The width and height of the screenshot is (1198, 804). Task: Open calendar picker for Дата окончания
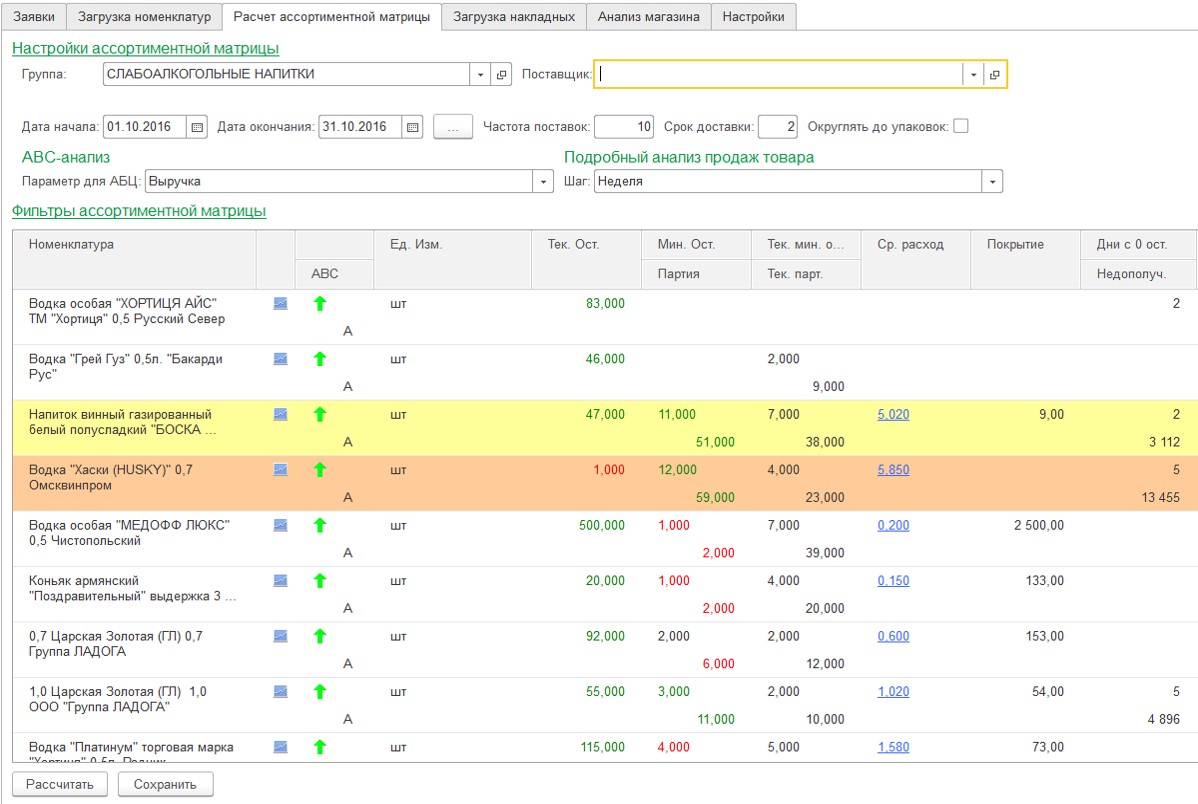click(413, 127)
